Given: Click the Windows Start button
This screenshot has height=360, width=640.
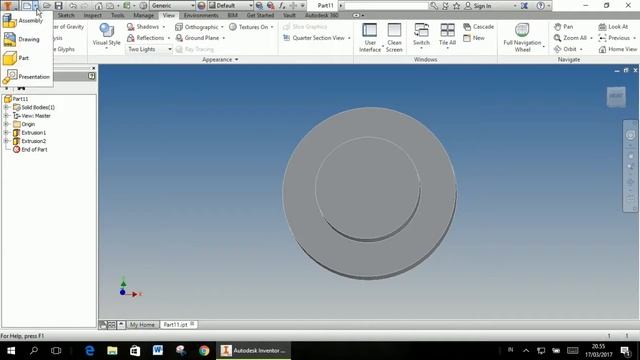Looking at the screenshot, I should [x=11, y=350].
